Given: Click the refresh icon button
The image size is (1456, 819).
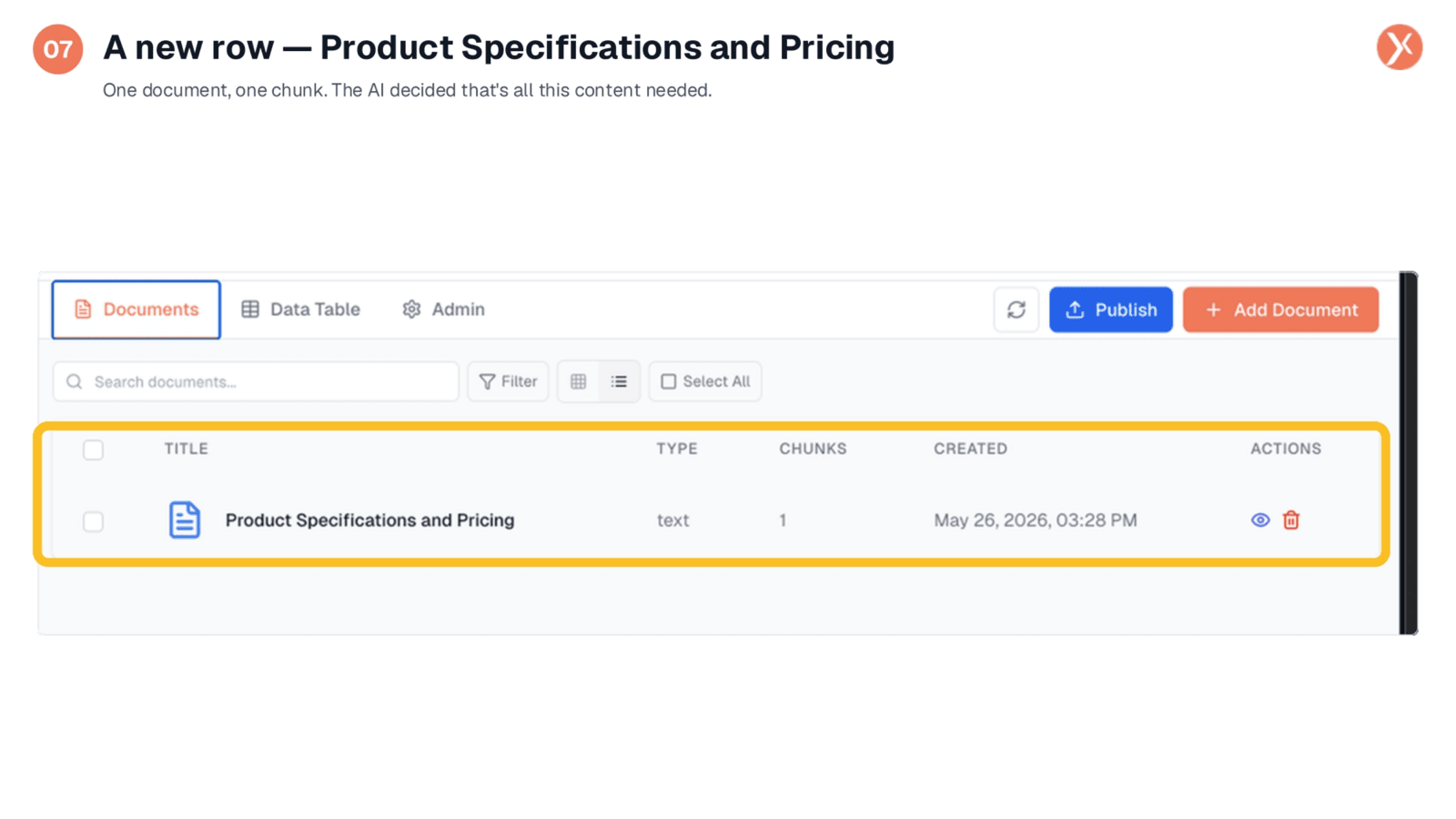Looking at the screenshot, I should (1016, 309).
